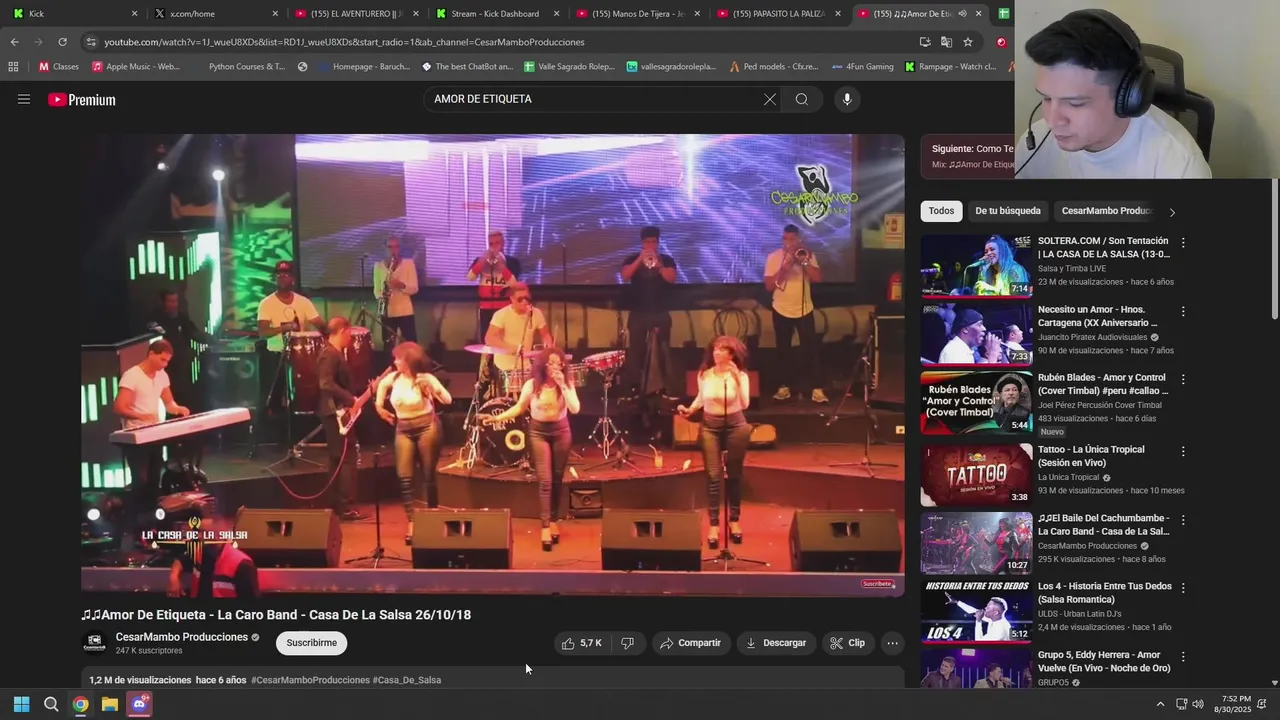Open options menu for SOLTERA.COM video
The width and height of the screenshot is (1280, 720).
tap(1183, 243)
